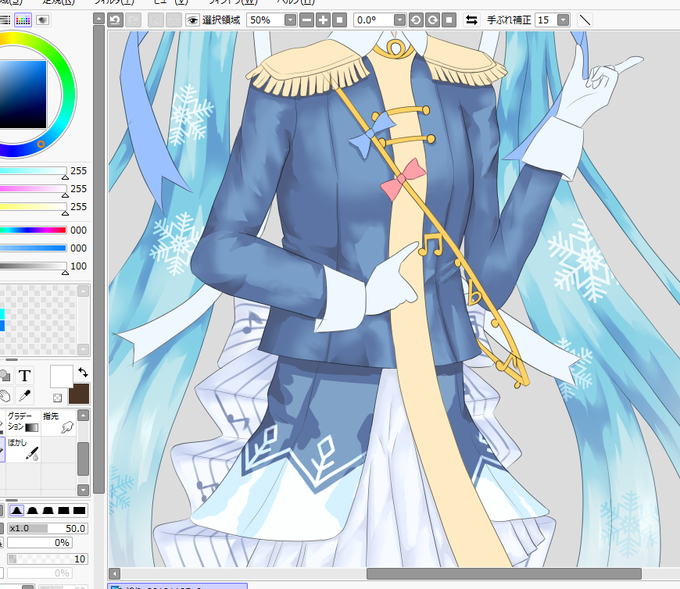Viewport: 680px width, 589px height.
Task: Select the グラデーション gradient tool
Action: tap(23, 422)
